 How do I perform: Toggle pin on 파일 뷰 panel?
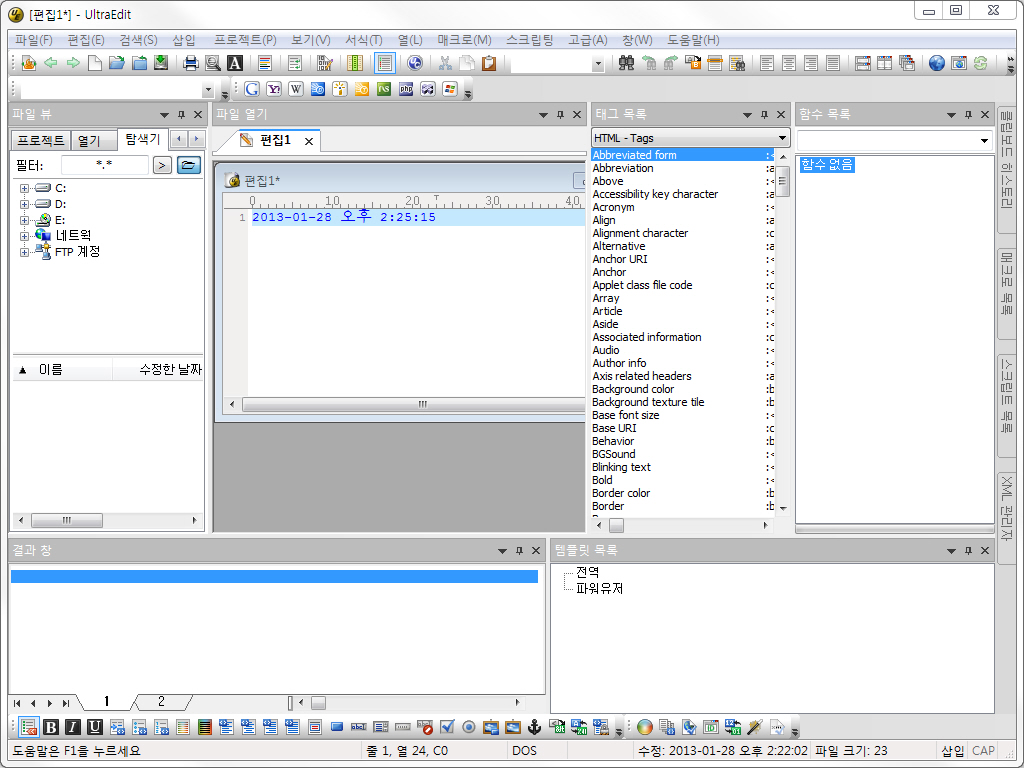(181, 115)
